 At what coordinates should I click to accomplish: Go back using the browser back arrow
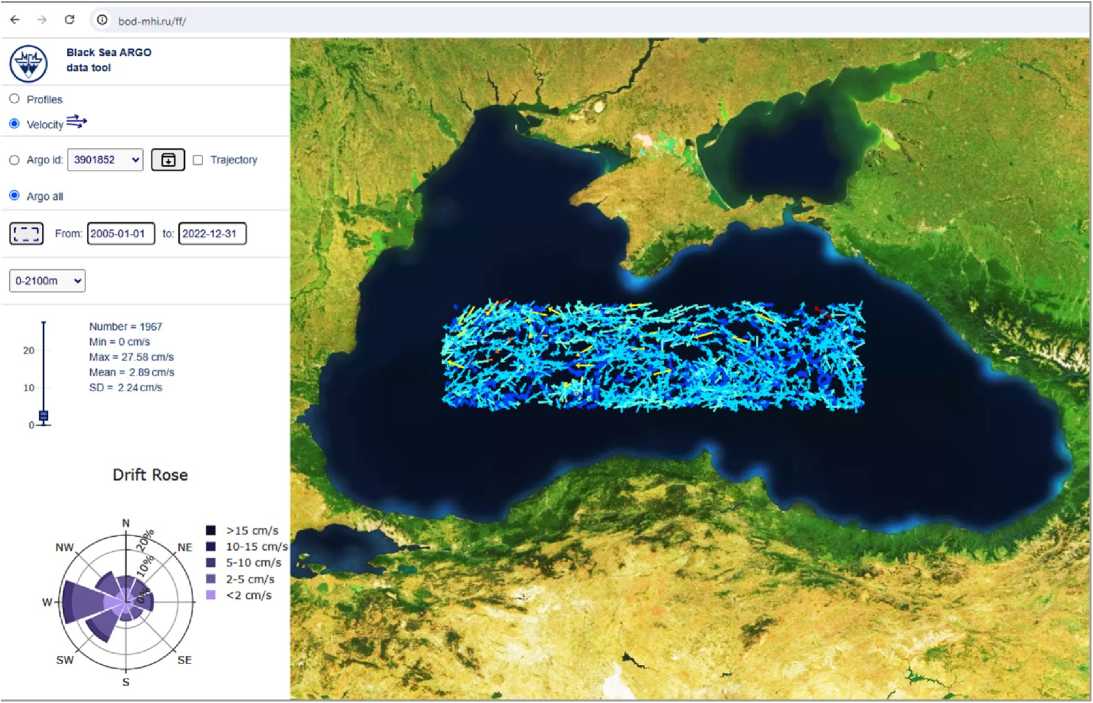pos(14,20)
